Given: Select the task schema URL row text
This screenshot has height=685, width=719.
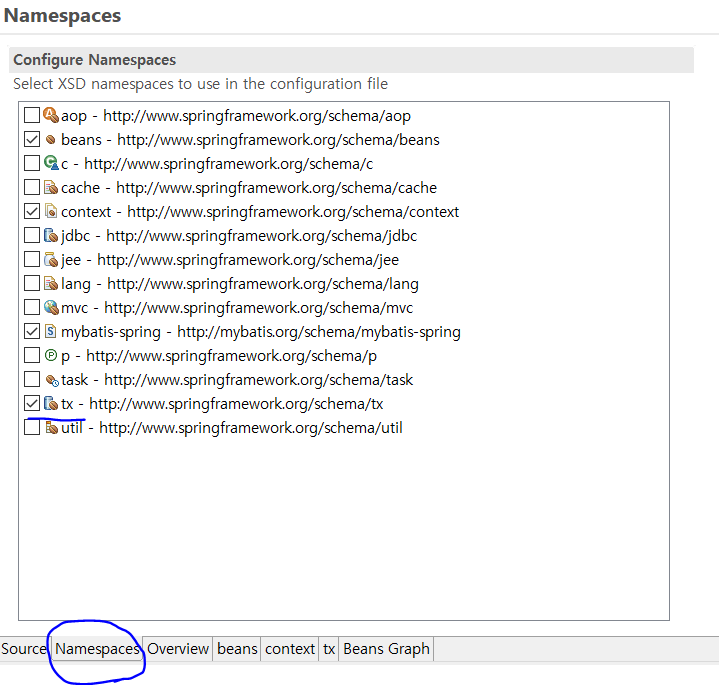Looking at the screenshot, I should click(x=237, y=380).
